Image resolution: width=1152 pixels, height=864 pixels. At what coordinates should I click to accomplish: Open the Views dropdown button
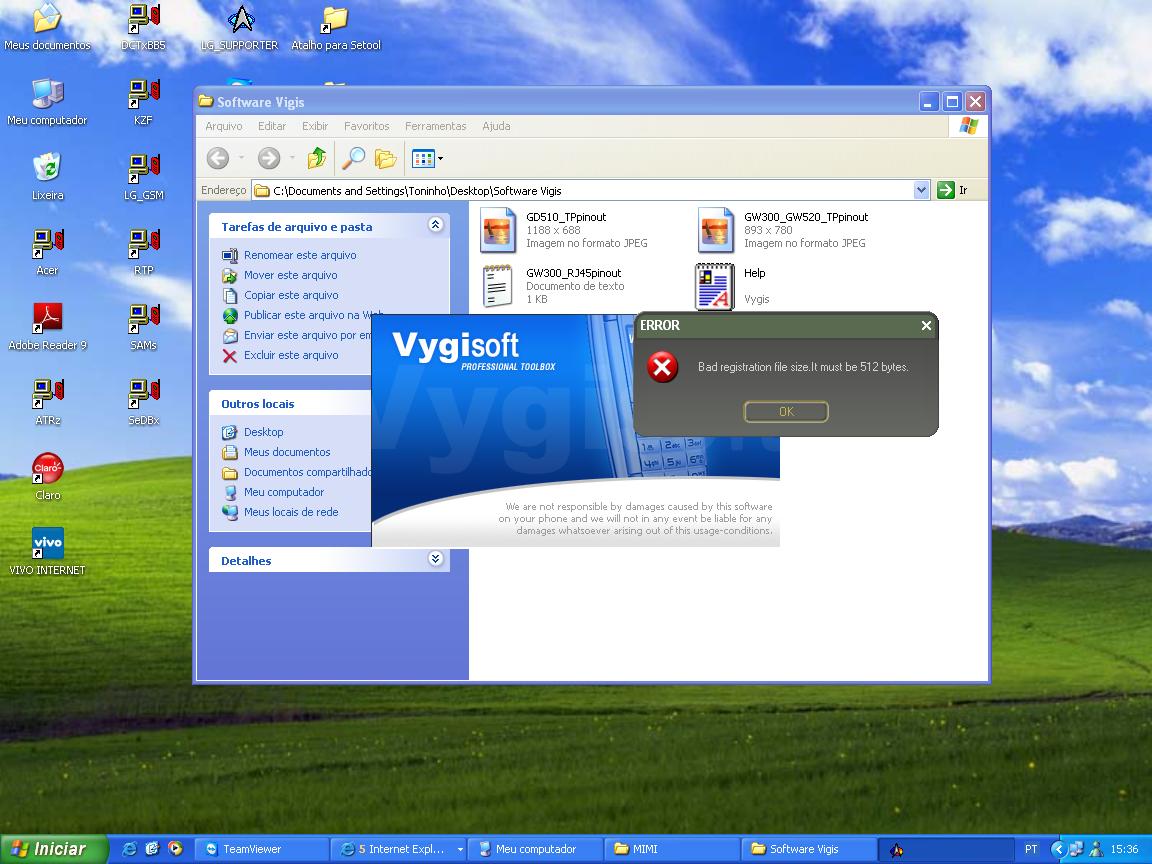[x=427, y=158]
